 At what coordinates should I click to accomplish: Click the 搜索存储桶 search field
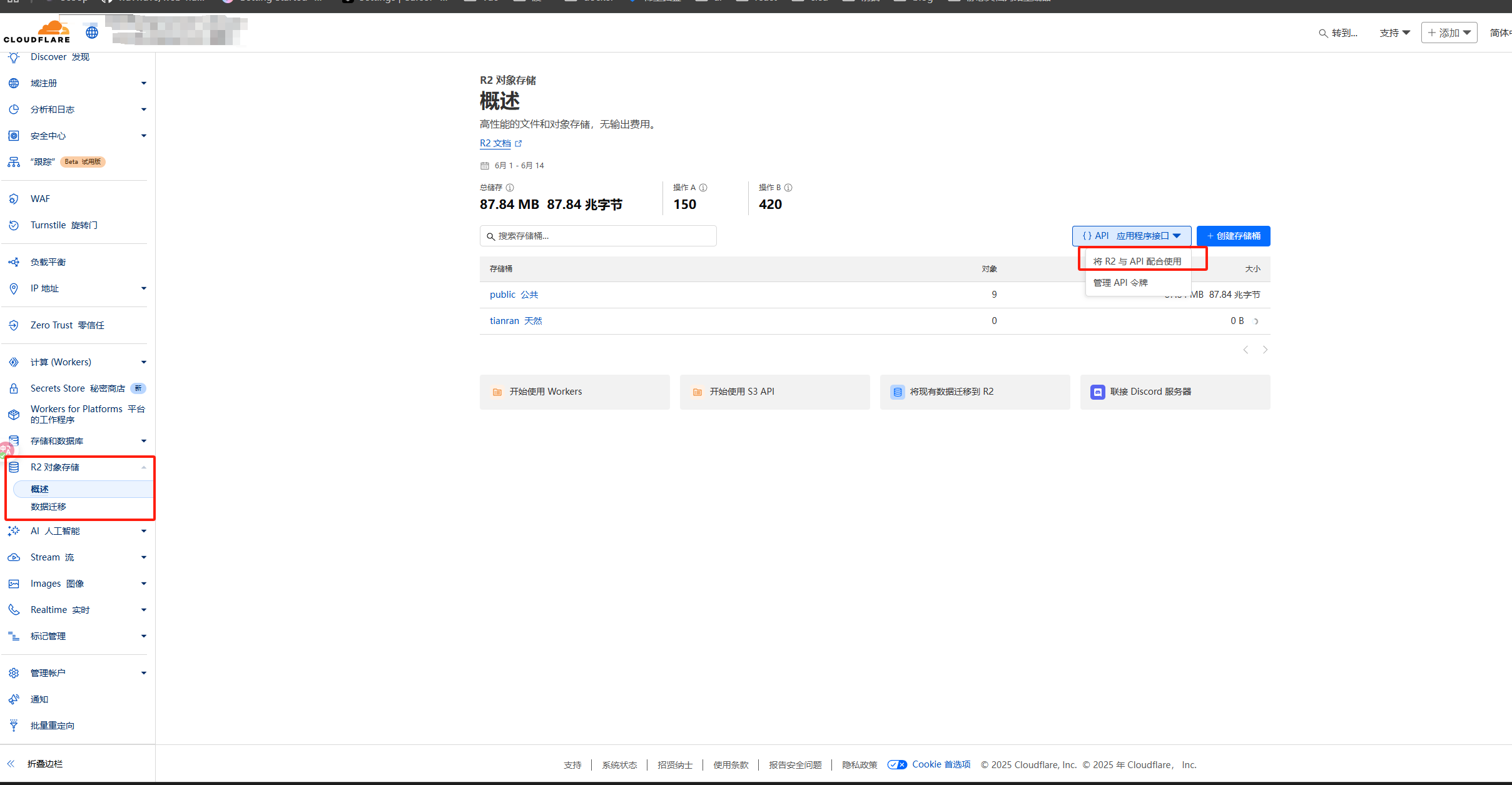pyautogui.click(x=597, y=236)
